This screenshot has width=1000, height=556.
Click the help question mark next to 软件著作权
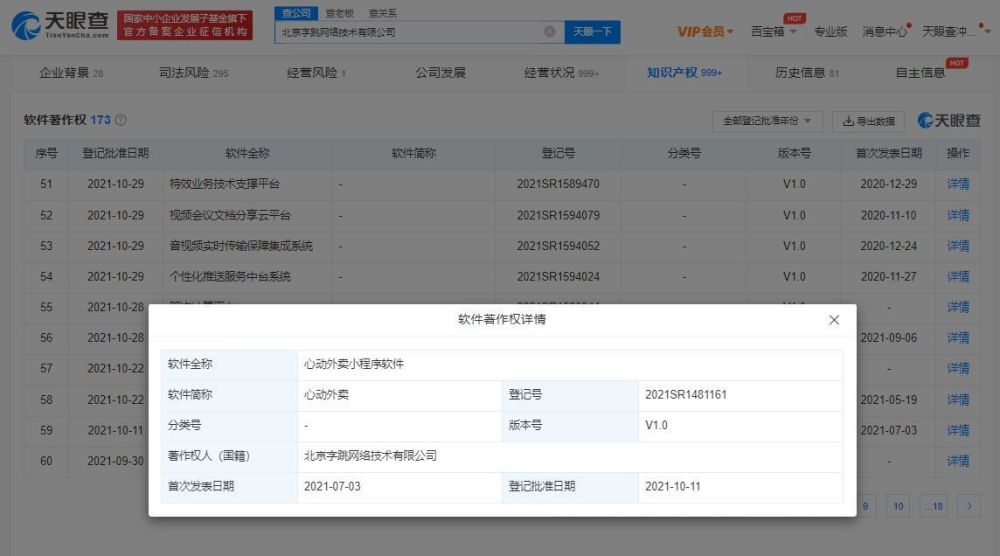121,120
